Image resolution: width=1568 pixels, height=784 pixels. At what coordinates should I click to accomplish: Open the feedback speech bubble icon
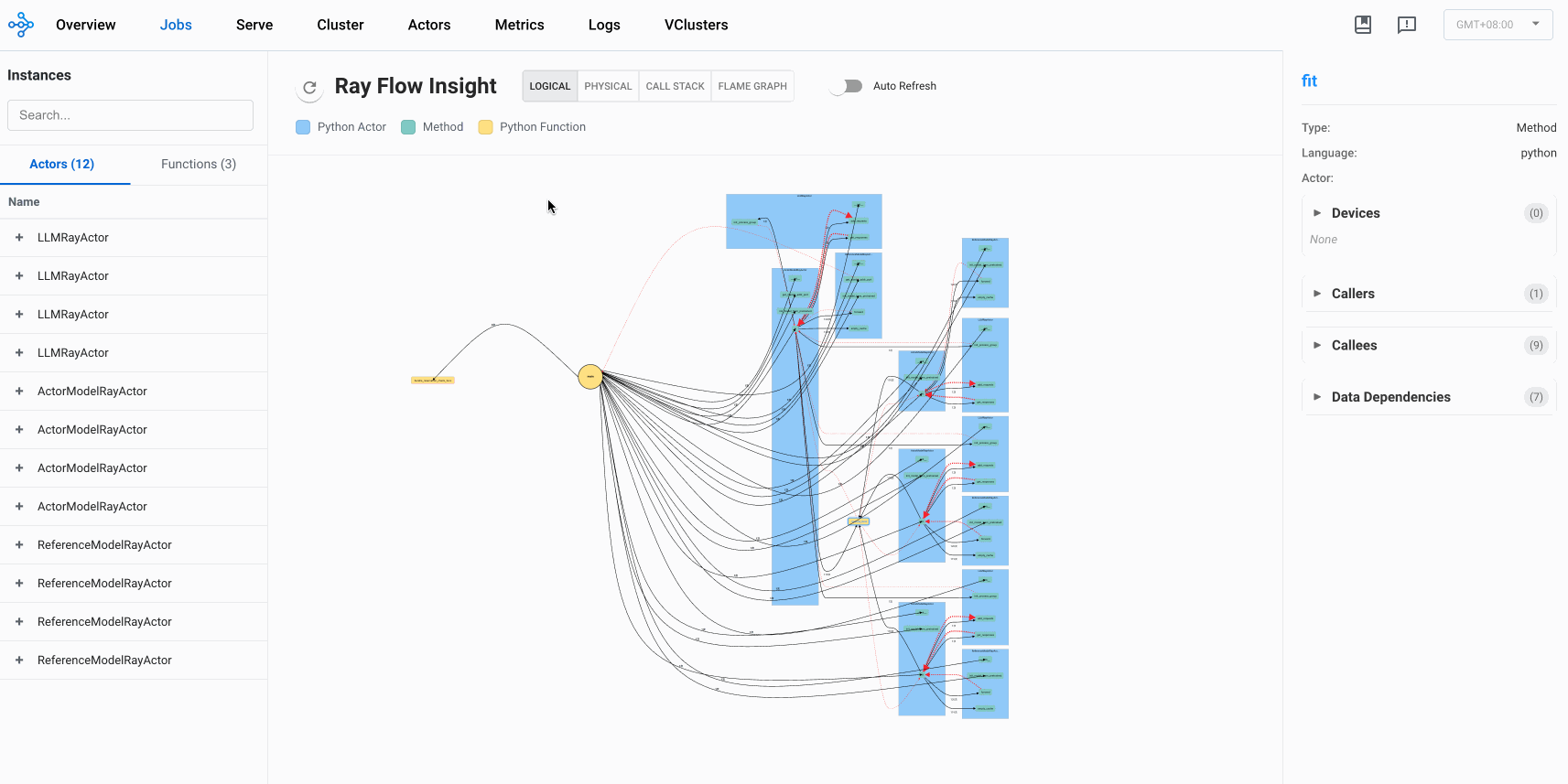click(1407, 25)
